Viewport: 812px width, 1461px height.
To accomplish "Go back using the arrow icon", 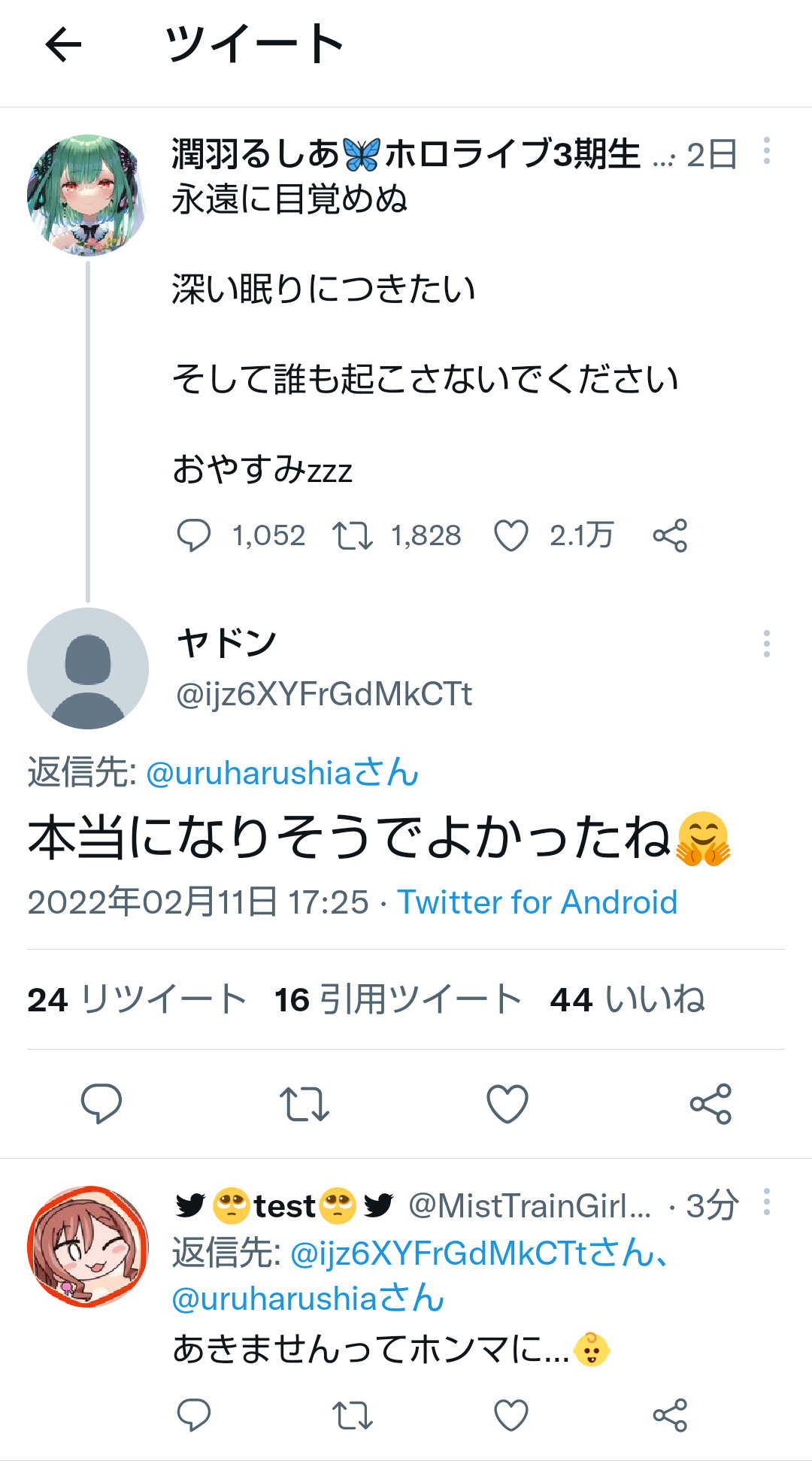I will (x=64, y=44).
